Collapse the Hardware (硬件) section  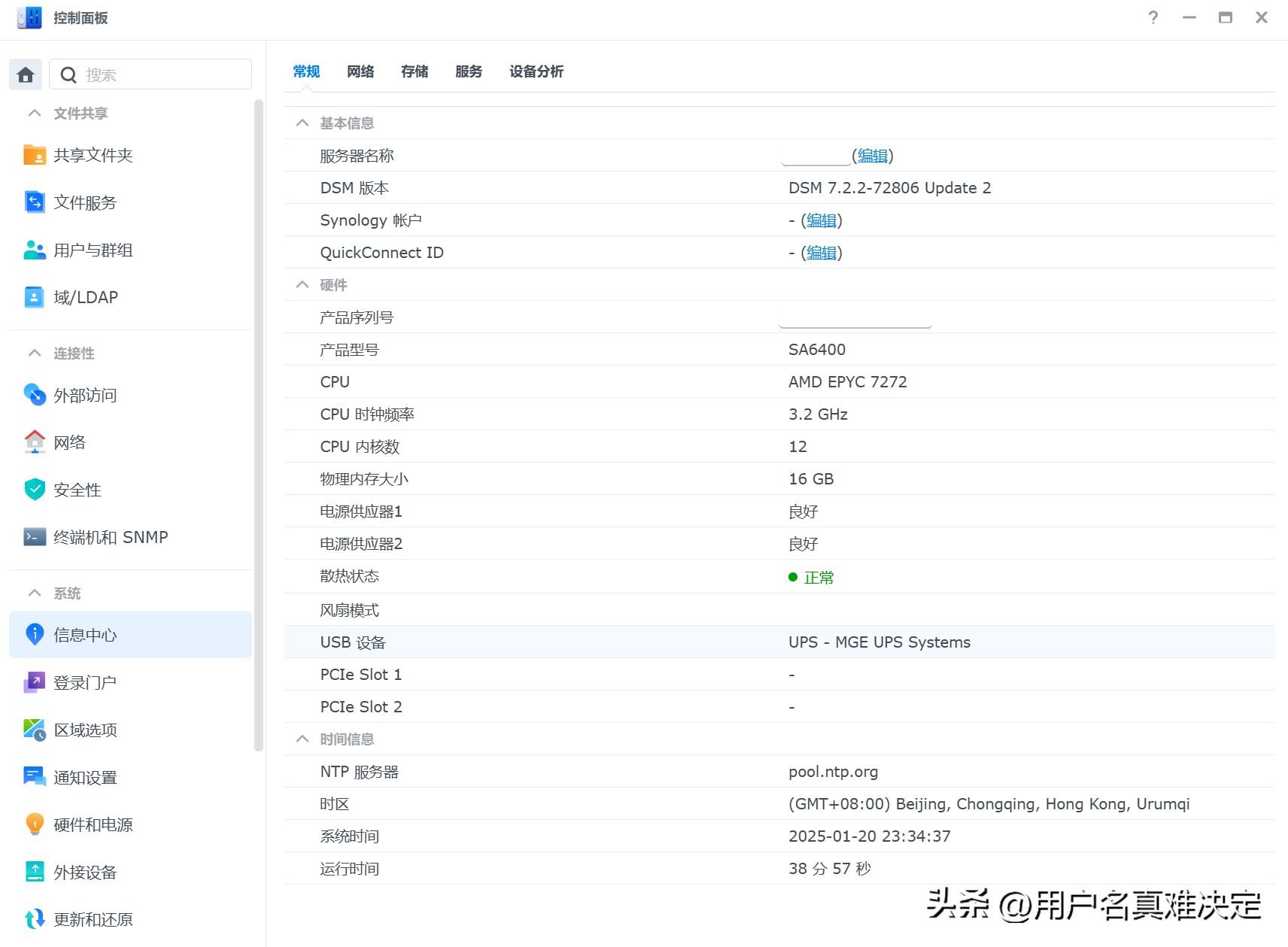[302, 285]
